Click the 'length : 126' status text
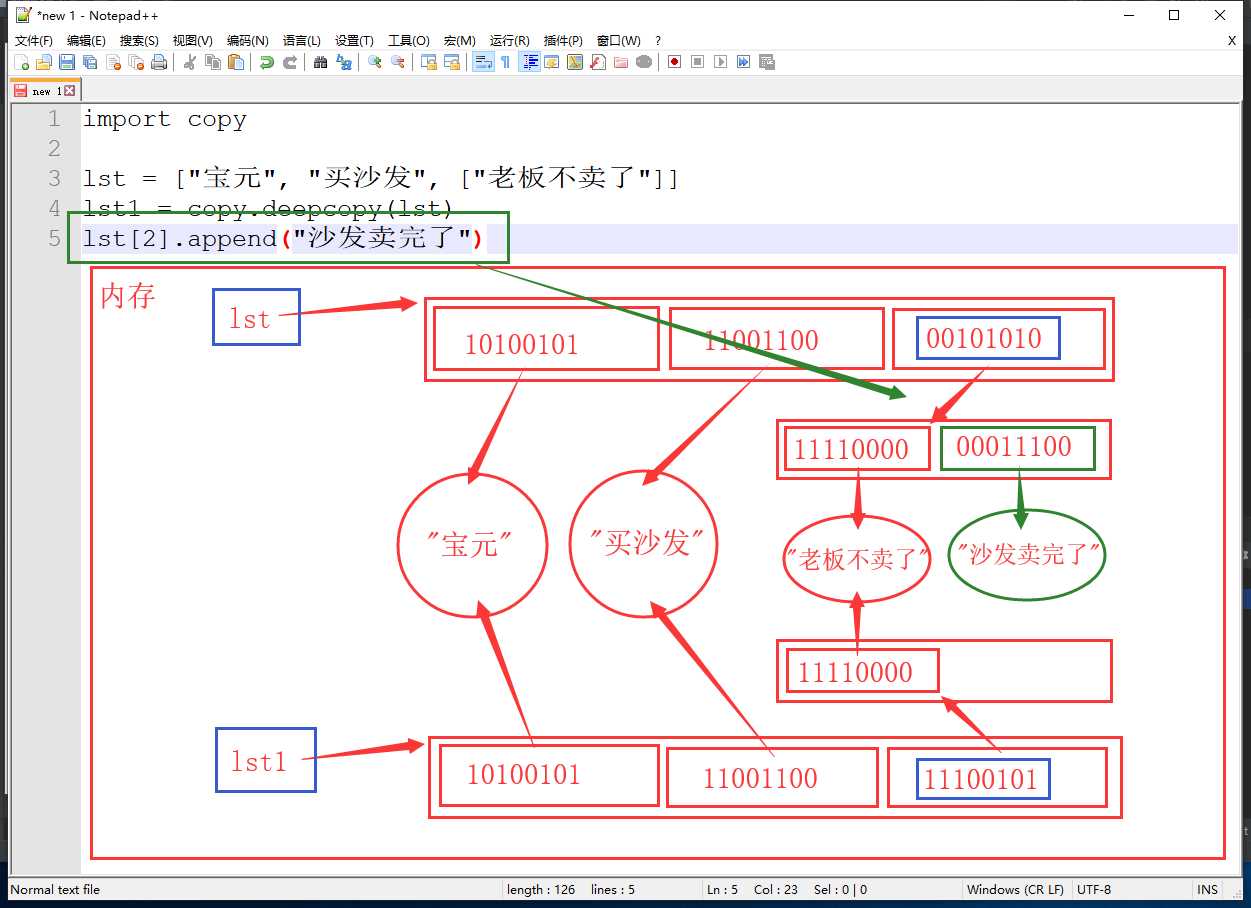 pyautogui.click(x=543, y=889)
